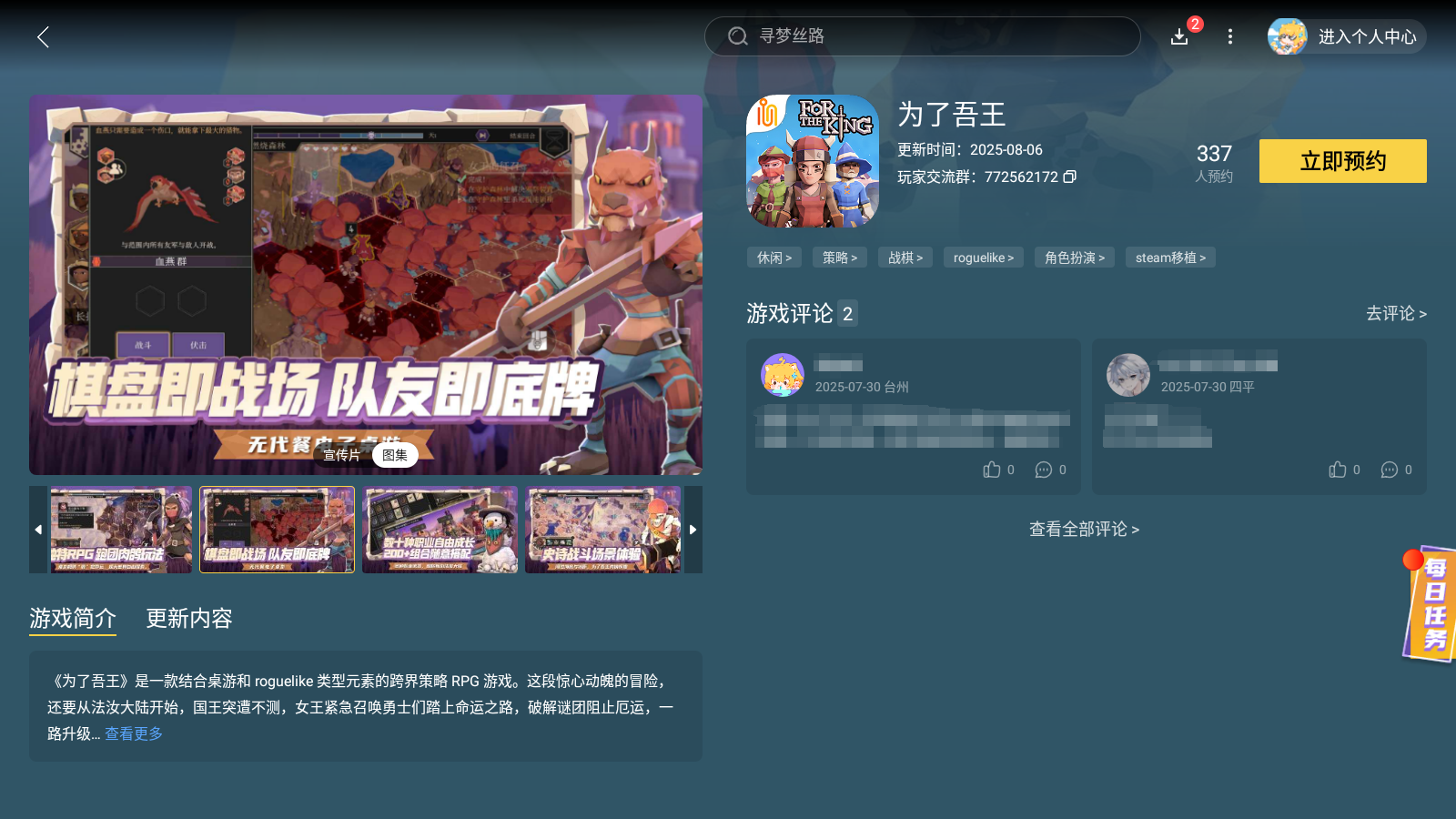The height and width of the screenshot is (819, 1456).
Task: Select the 数十种职业自由成长 thumbnail
Action: click(x=440, y=530)
